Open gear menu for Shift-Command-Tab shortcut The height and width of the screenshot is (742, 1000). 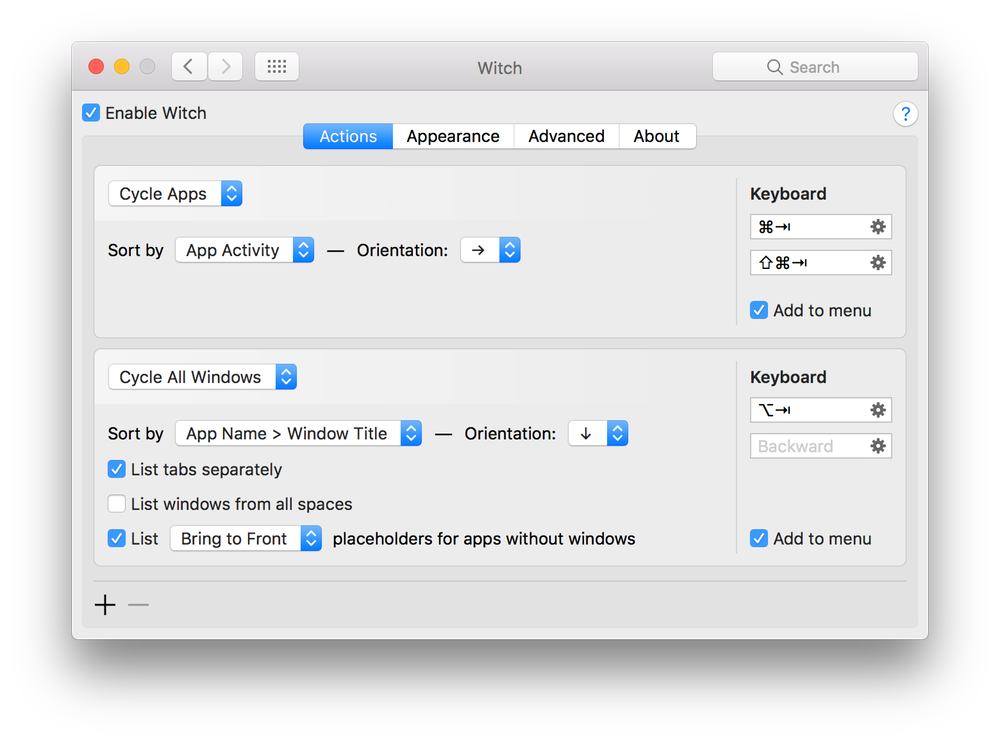click(878, 262)
